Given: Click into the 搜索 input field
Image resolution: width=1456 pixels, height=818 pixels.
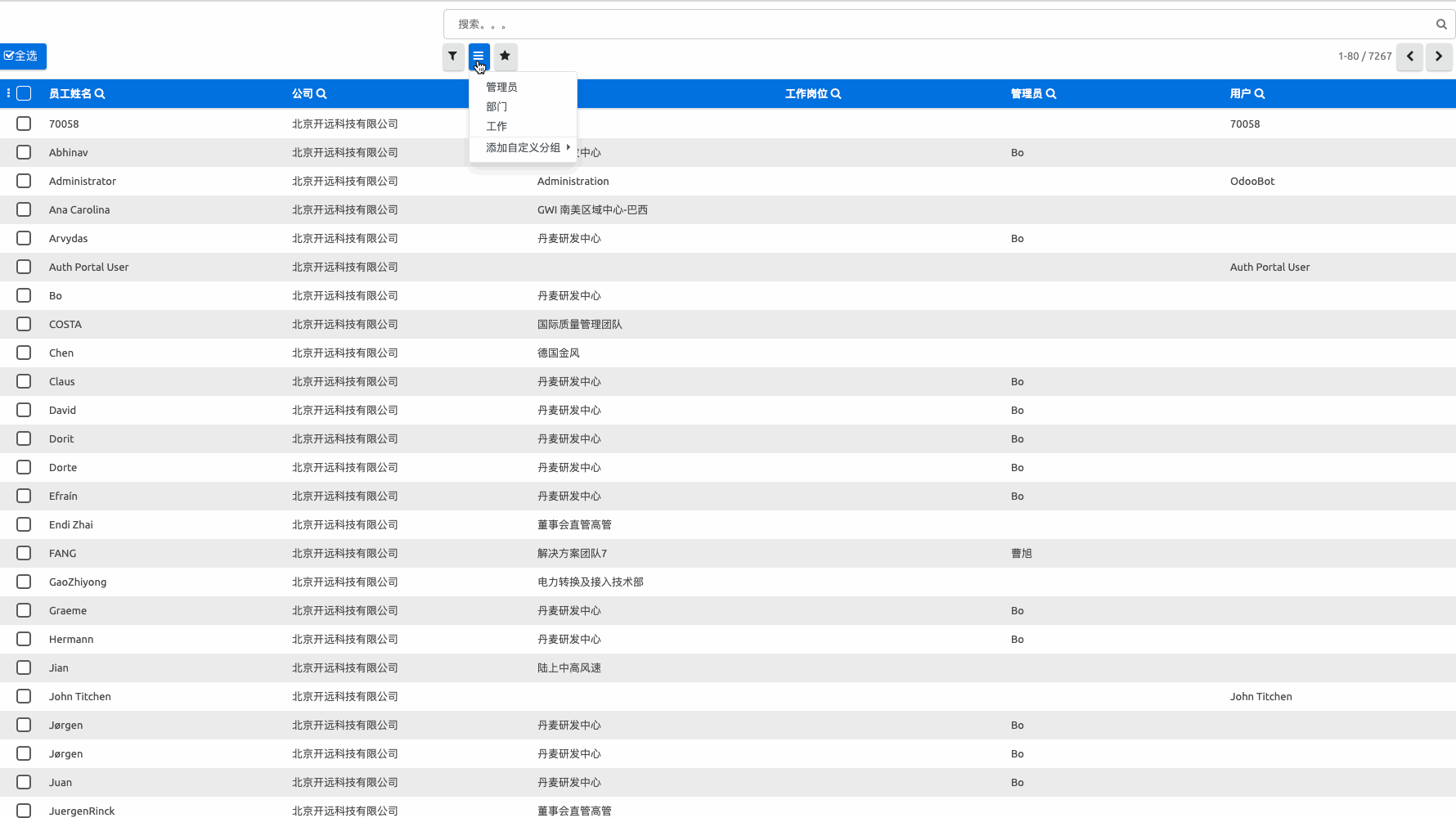Looking at the screenshot, I should pyautogui.click(x=941, y=25).
